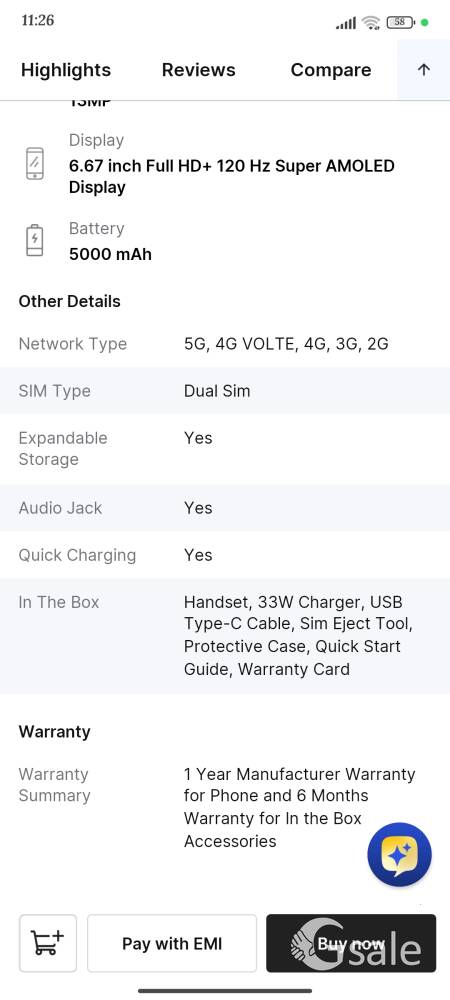
Task: Switch to the Reviews tab
Action: (198, 70)
